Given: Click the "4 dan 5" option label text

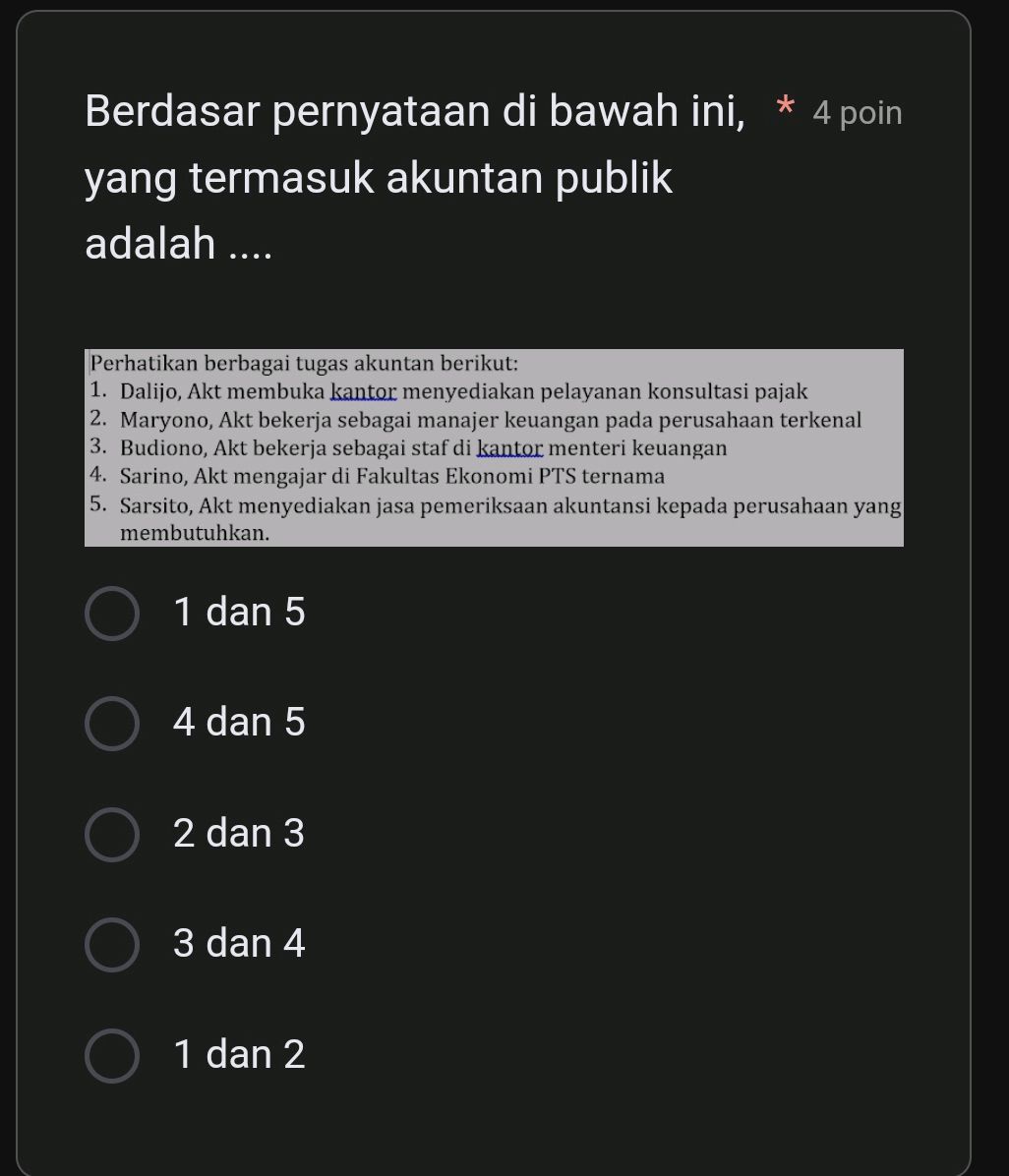Looking at the screenshot, I should 239,723.
